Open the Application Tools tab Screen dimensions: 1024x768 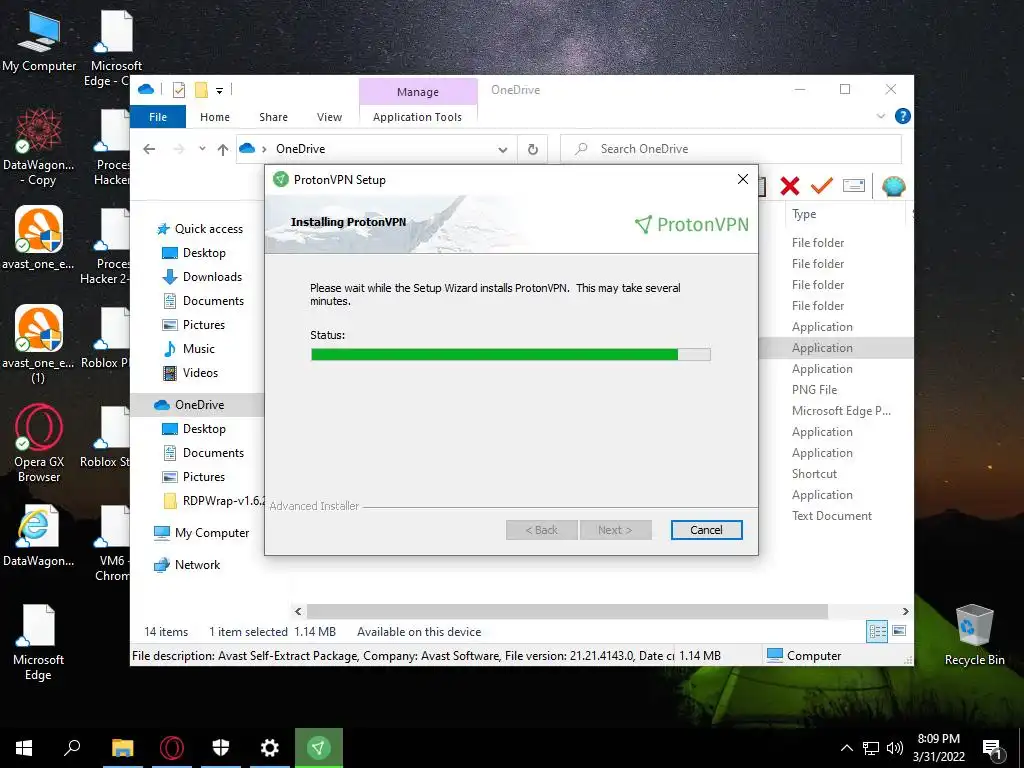[417, 117]
